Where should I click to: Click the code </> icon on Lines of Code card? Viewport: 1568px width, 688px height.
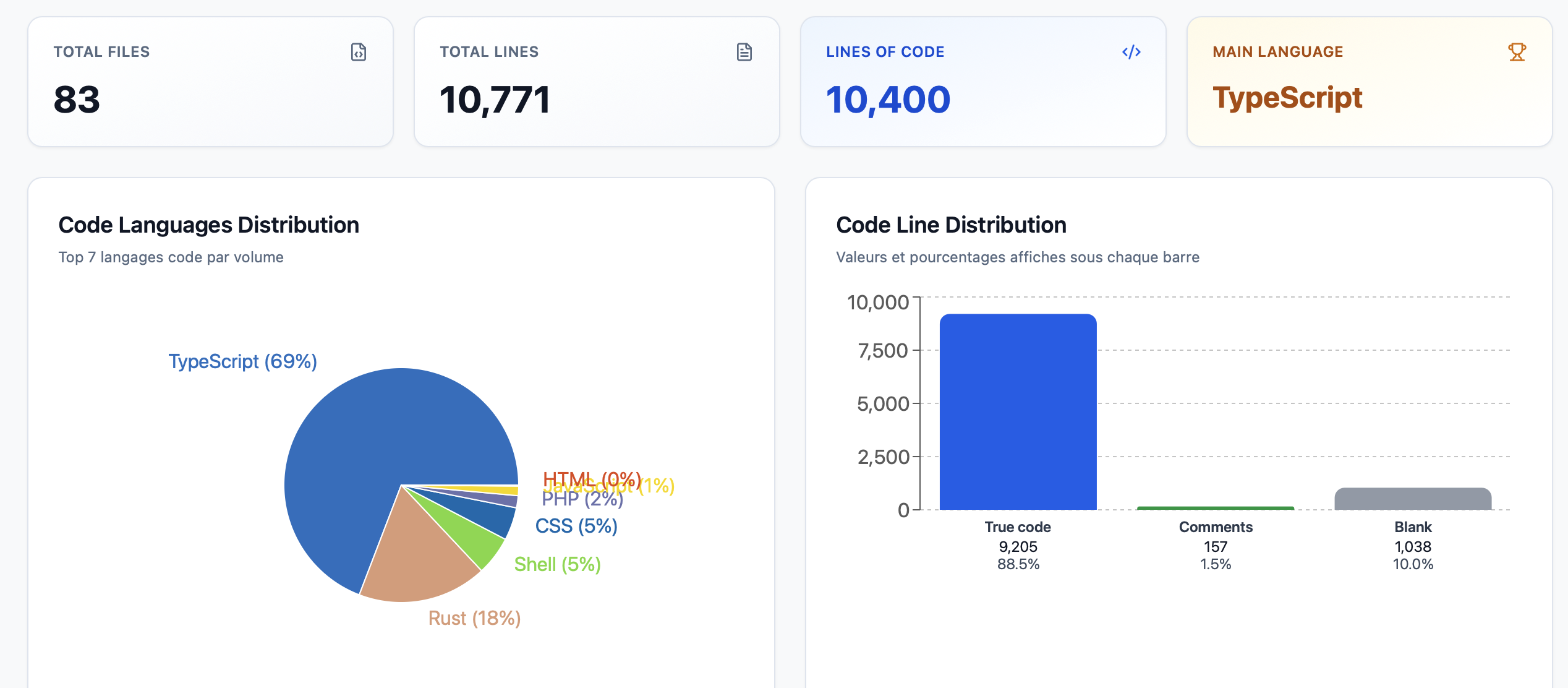[x=1131, y=53]
